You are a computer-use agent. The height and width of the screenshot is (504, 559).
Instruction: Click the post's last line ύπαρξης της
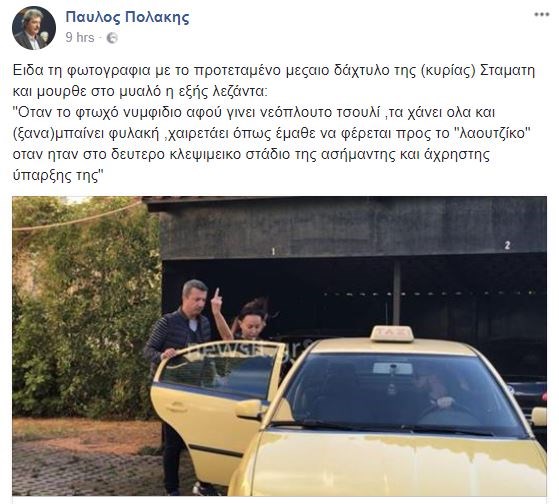pyautogui.click(x=58, y=175)
